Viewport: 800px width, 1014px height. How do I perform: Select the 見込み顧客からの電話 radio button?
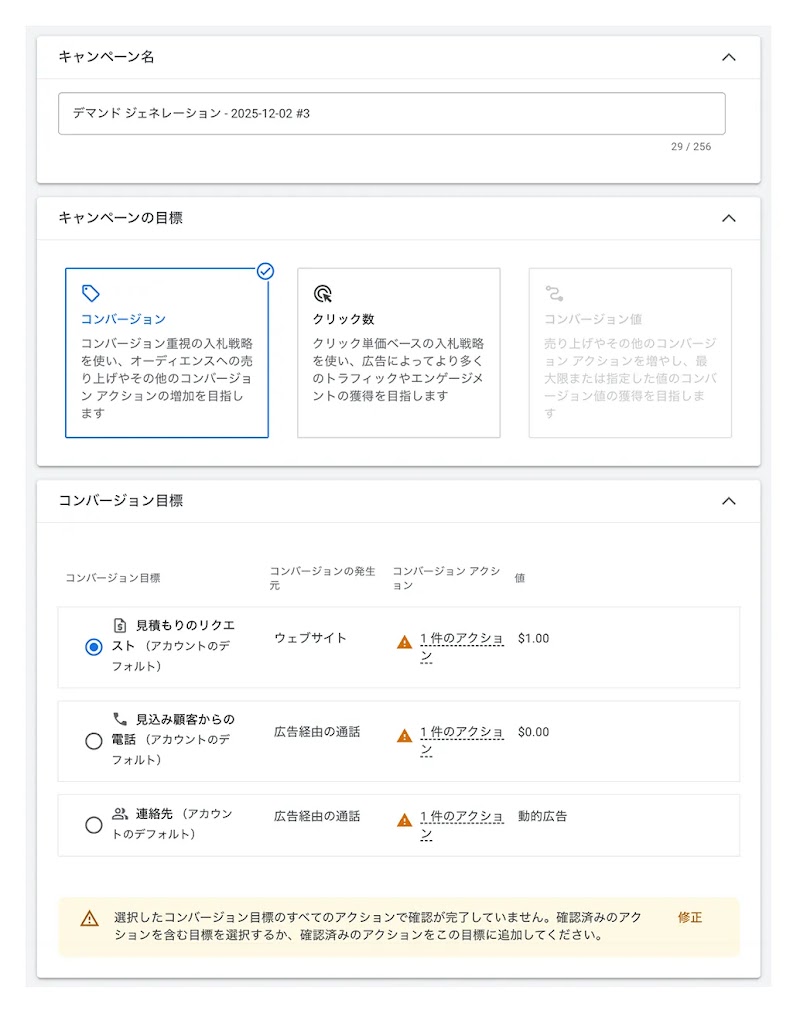[x=93, y=741]
